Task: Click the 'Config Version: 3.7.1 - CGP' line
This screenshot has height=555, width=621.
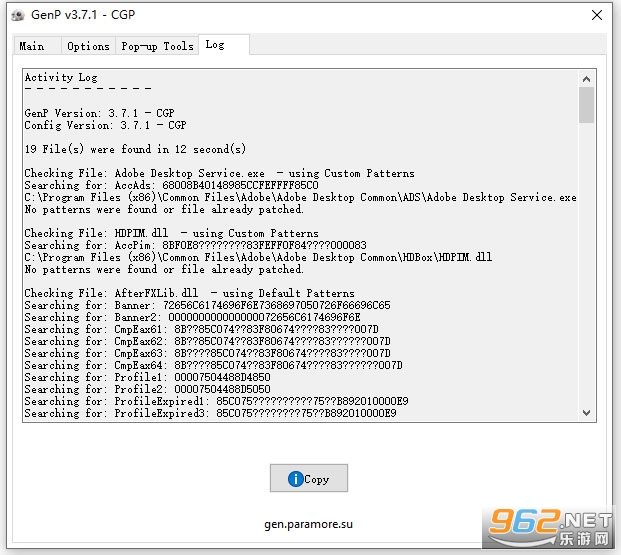Action: coord(105,125)
